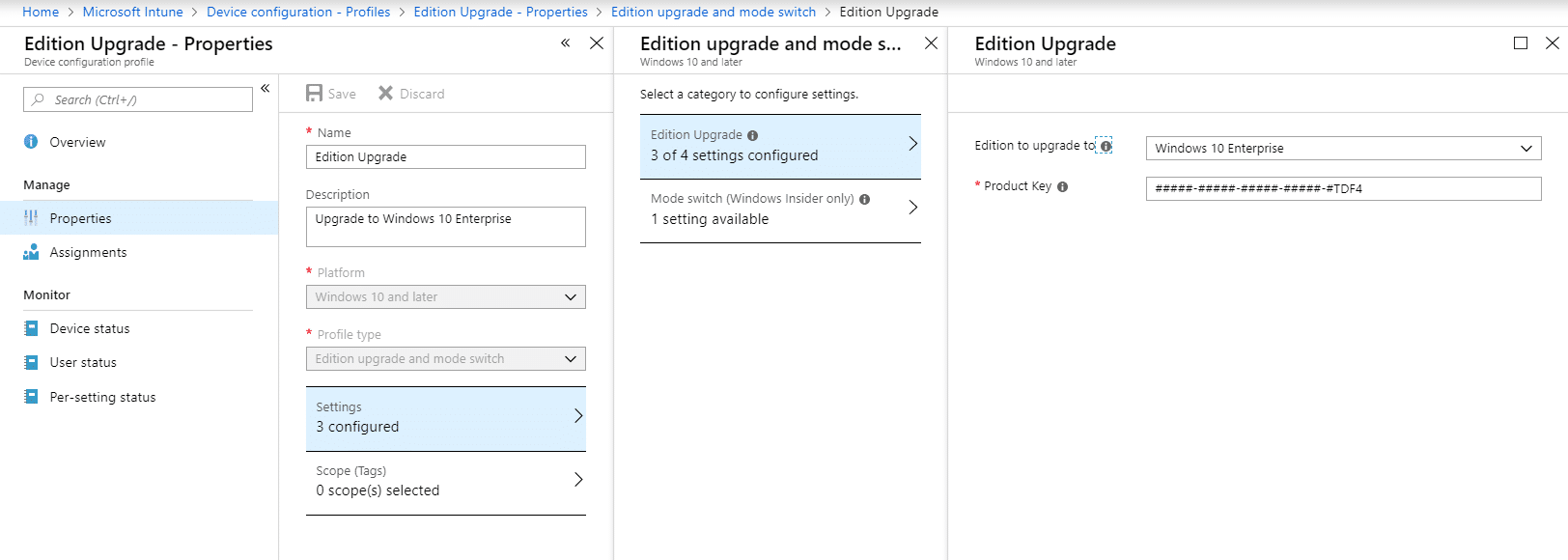
Task: Click the Save disk icon
Action: coord(314,94)
